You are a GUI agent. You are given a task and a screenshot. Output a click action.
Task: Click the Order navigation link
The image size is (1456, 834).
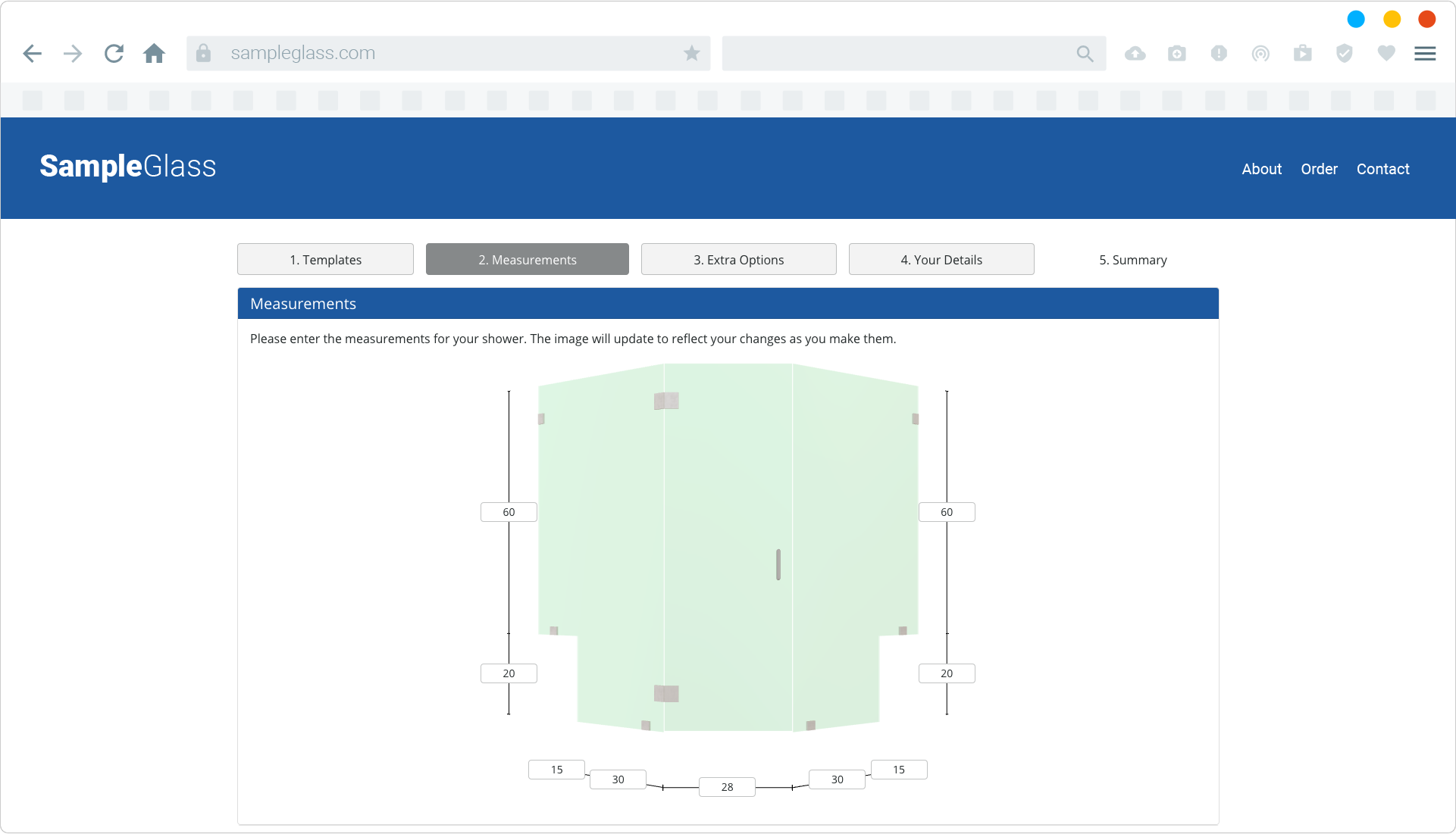click(x=1319, y=169)
